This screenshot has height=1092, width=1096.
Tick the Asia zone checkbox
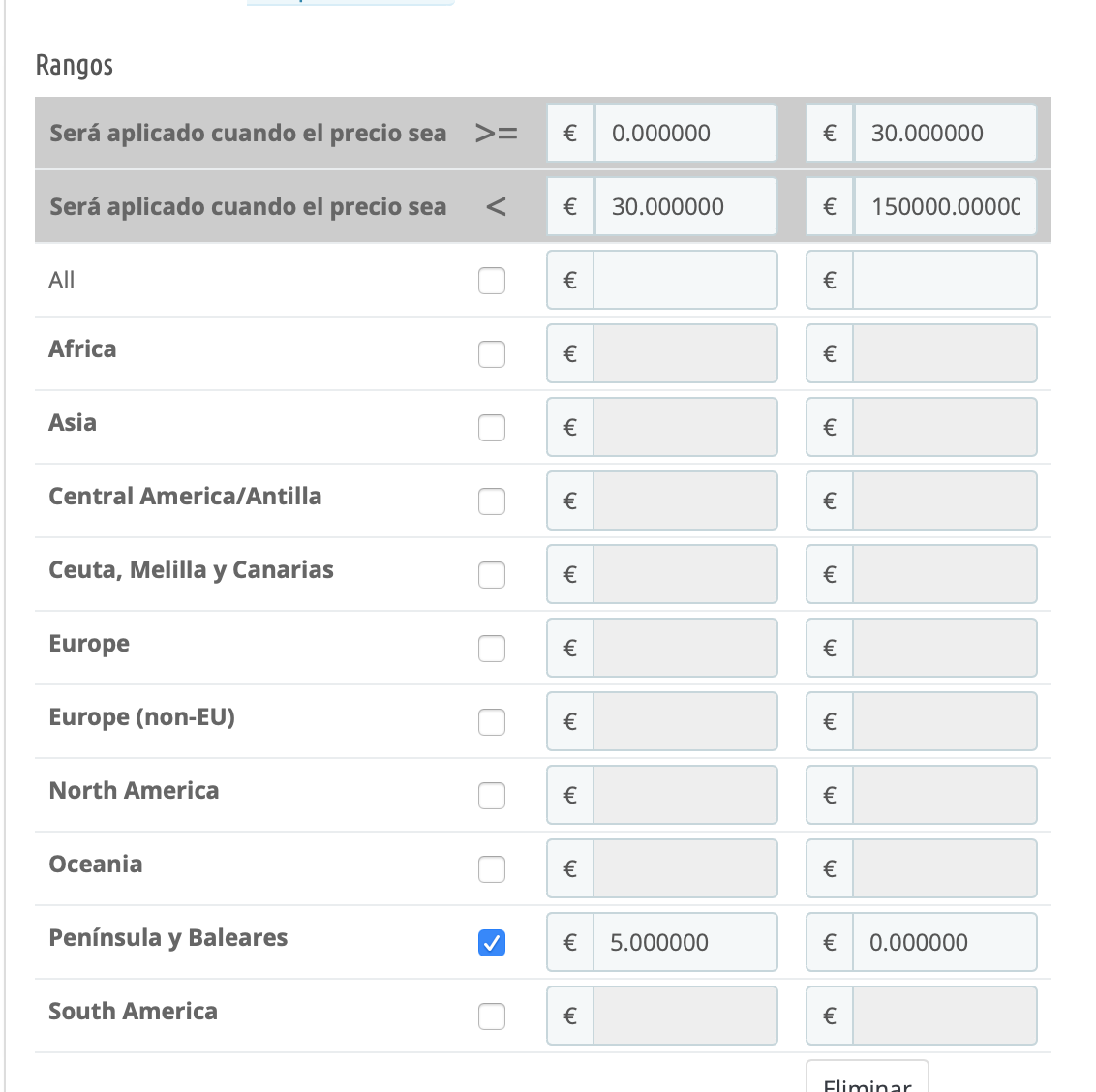tap(492, 428)
